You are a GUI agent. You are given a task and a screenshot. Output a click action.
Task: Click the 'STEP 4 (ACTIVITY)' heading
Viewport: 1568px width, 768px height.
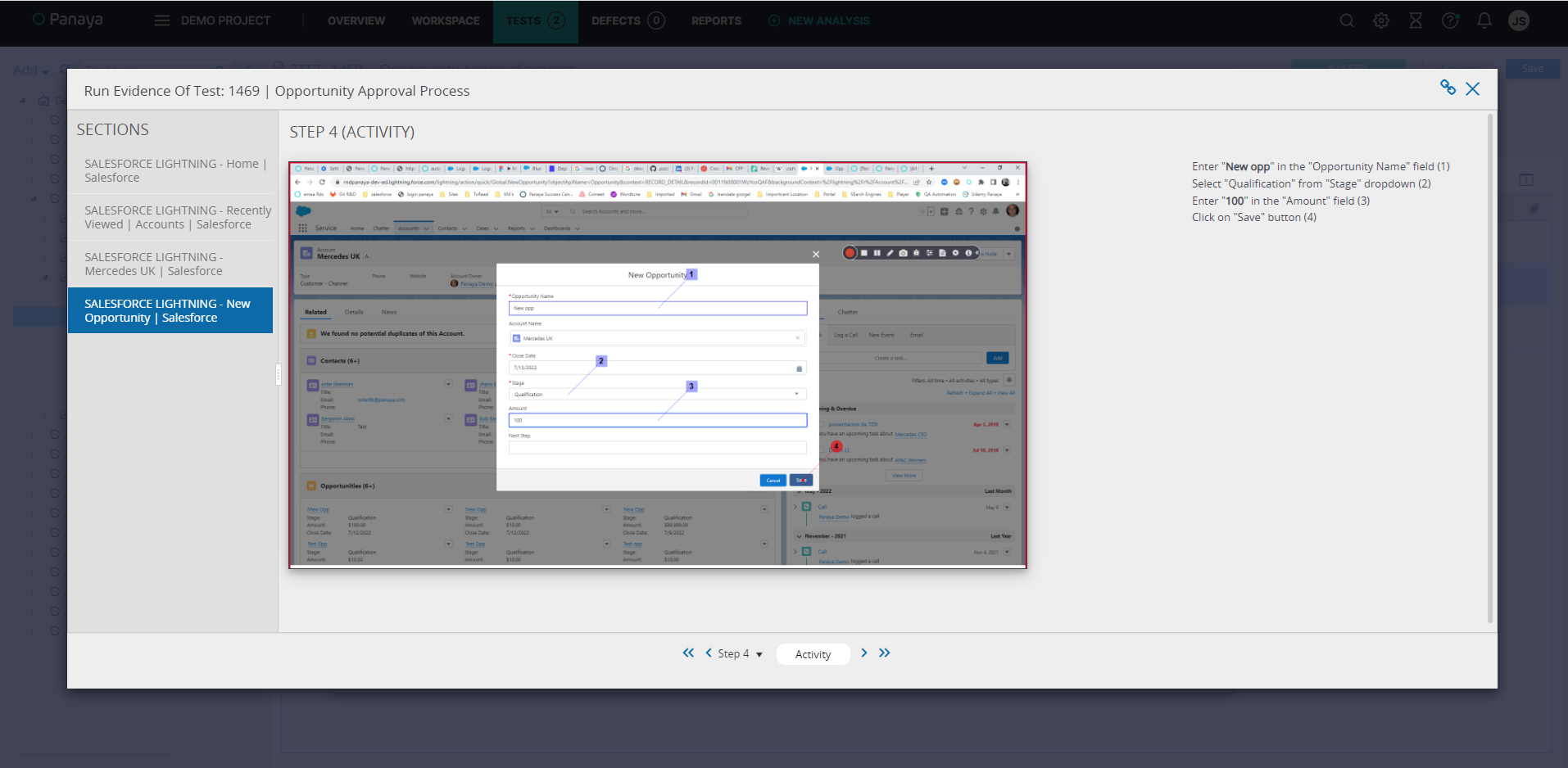(352, 132)
